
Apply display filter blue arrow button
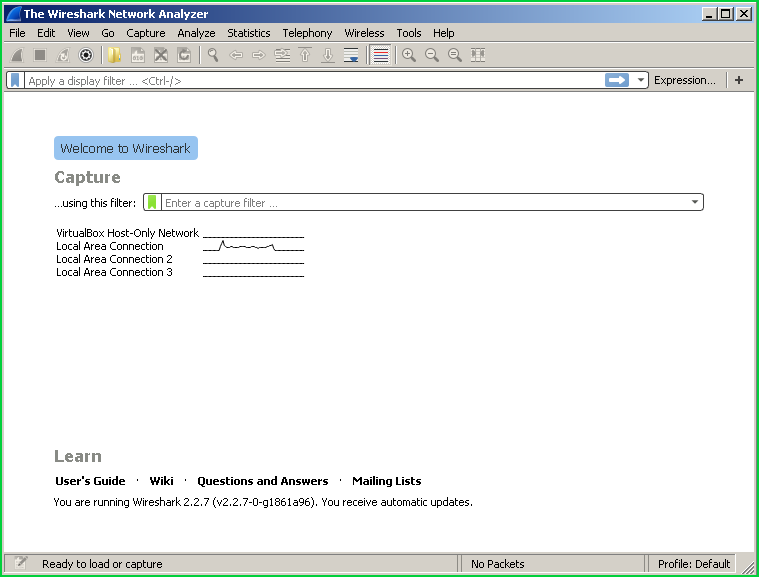click(617, 80)
